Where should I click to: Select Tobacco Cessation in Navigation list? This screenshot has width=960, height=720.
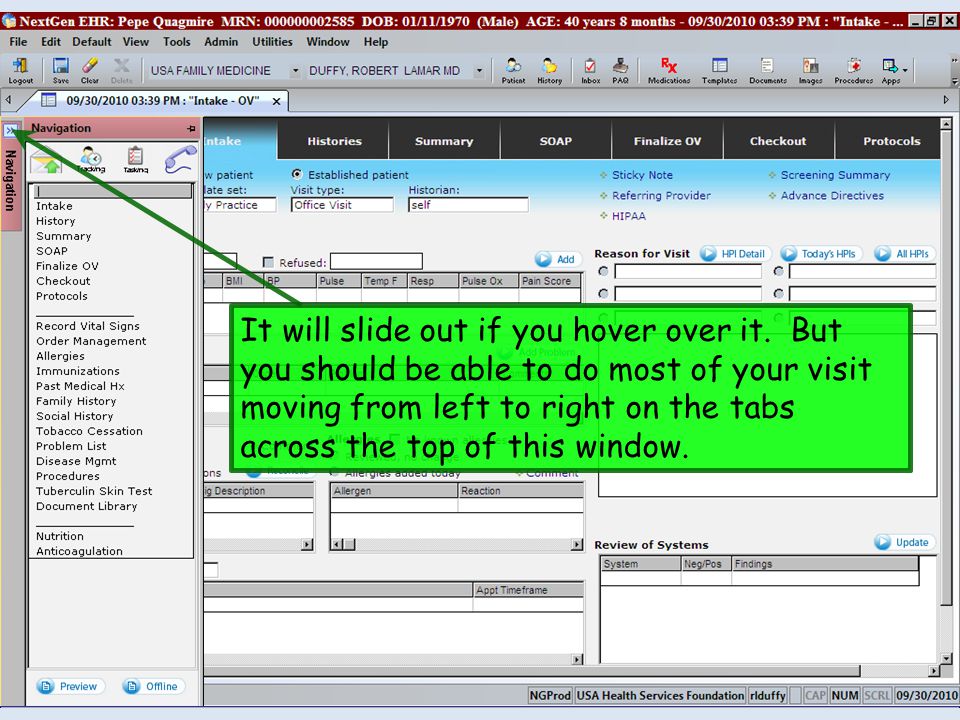pos(89,431)
